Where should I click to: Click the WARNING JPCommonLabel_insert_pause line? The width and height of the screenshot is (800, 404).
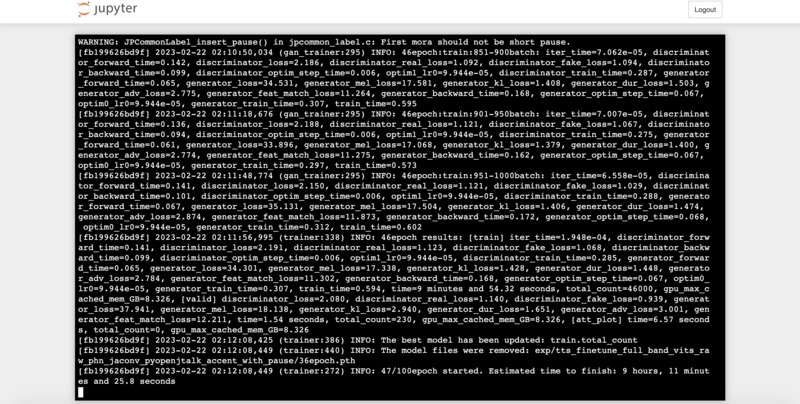pyautogui.click(x=324, y=42)
